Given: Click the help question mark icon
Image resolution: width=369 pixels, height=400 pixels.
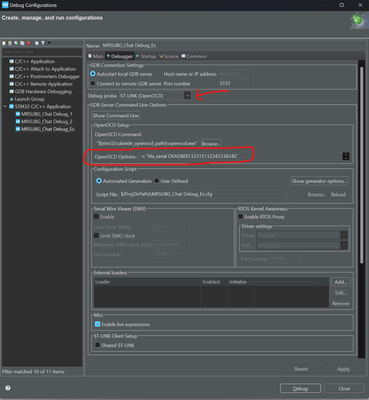Looking at the screenshot, I should pyautogui.click(x=8, y=388).
